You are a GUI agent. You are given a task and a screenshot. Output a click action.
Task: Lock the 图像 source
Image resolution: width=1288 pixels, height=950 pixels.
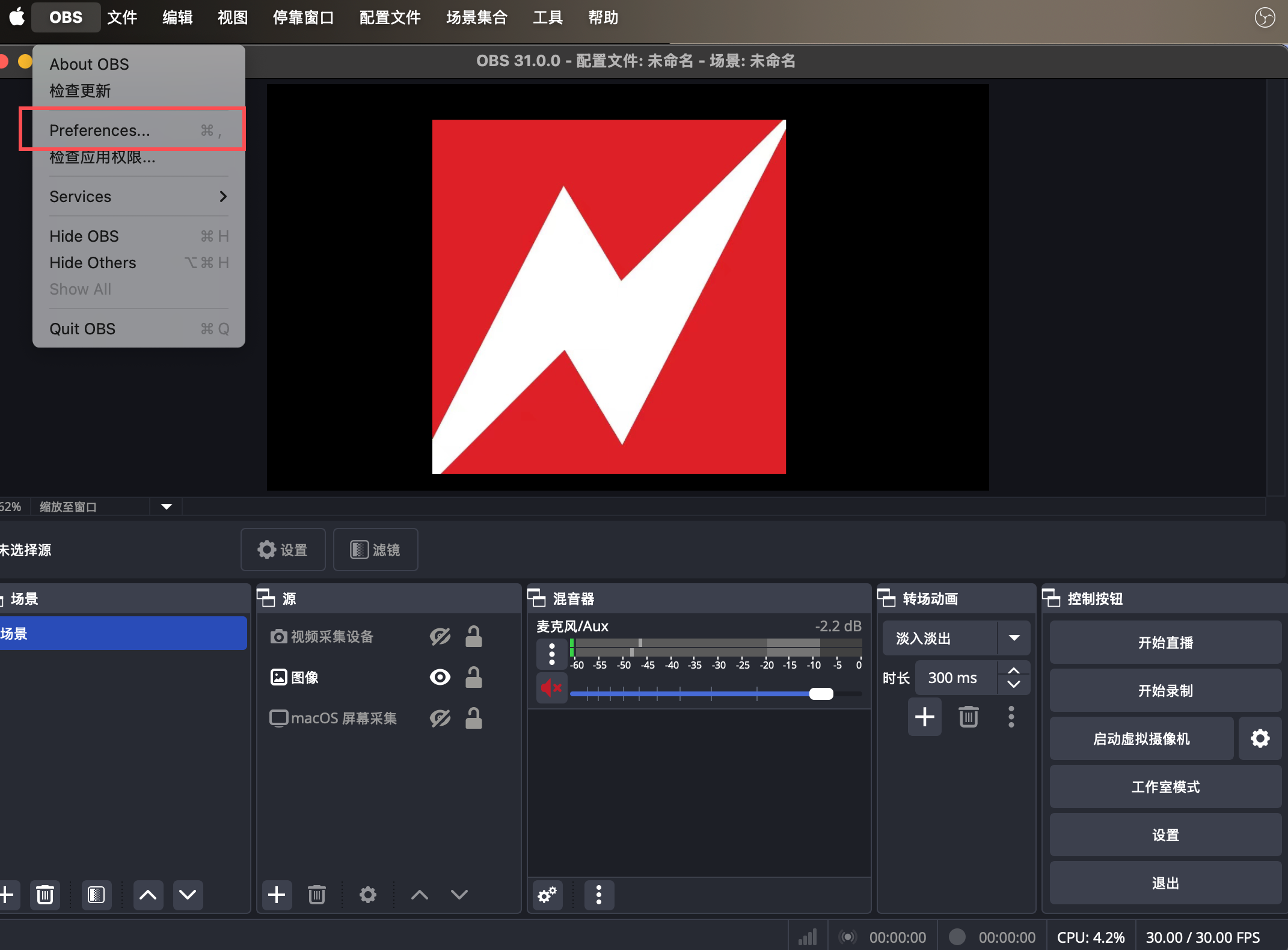(x=474, y=677)
